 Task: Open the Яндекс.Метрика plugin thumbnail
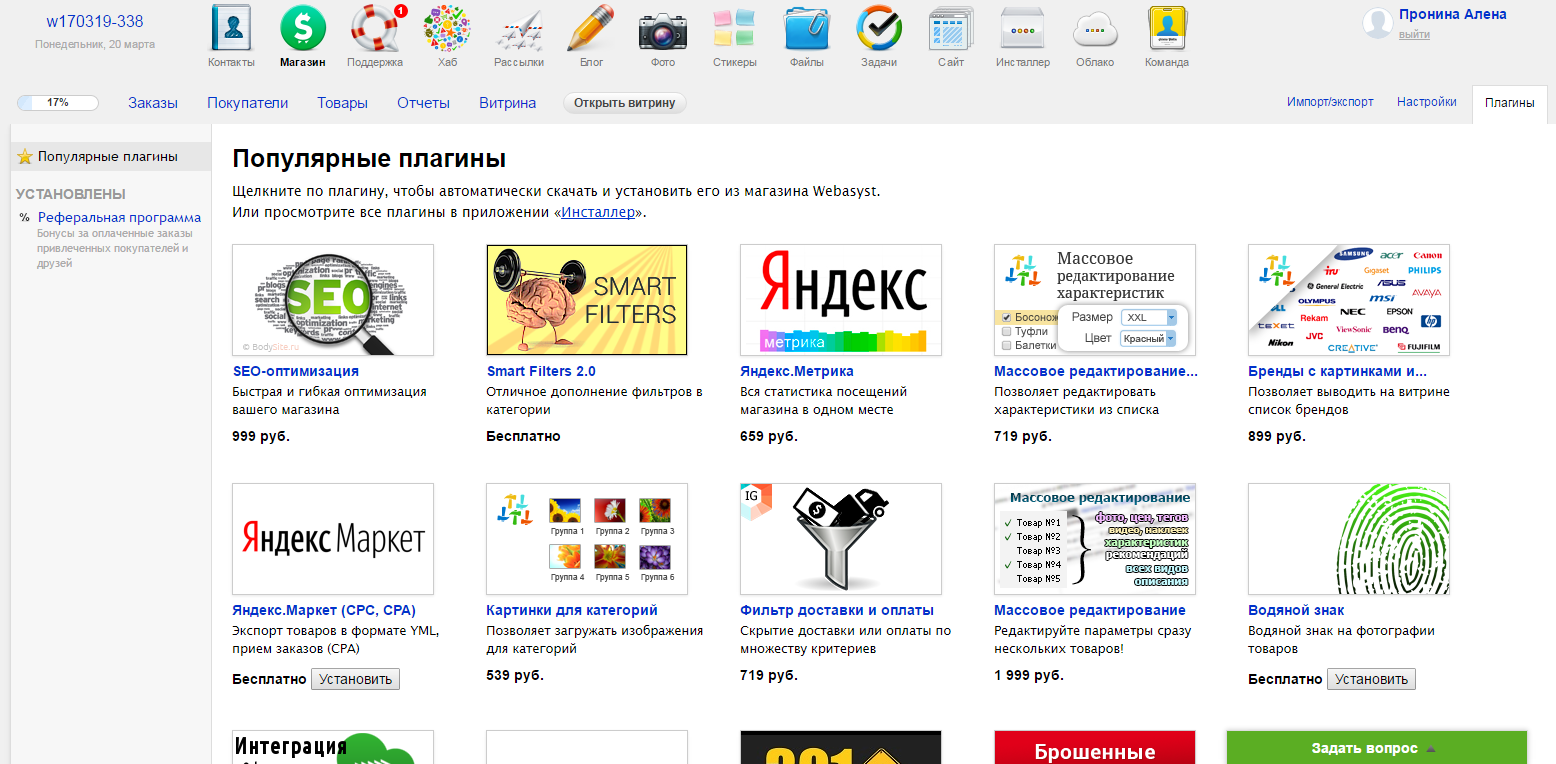(x=840, y=299)
